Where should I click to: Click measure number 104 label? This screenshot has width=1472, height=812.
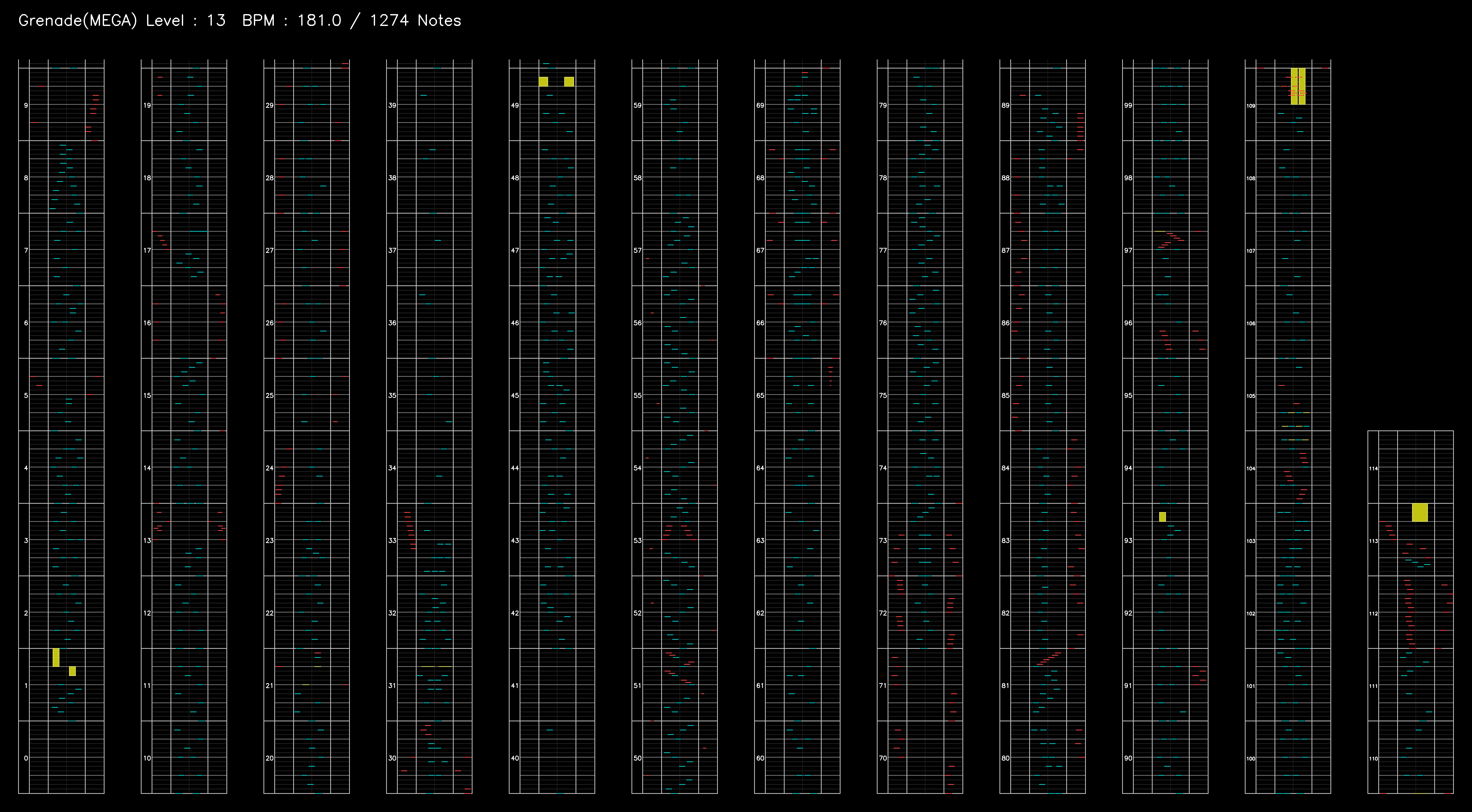coord(1251,468)
